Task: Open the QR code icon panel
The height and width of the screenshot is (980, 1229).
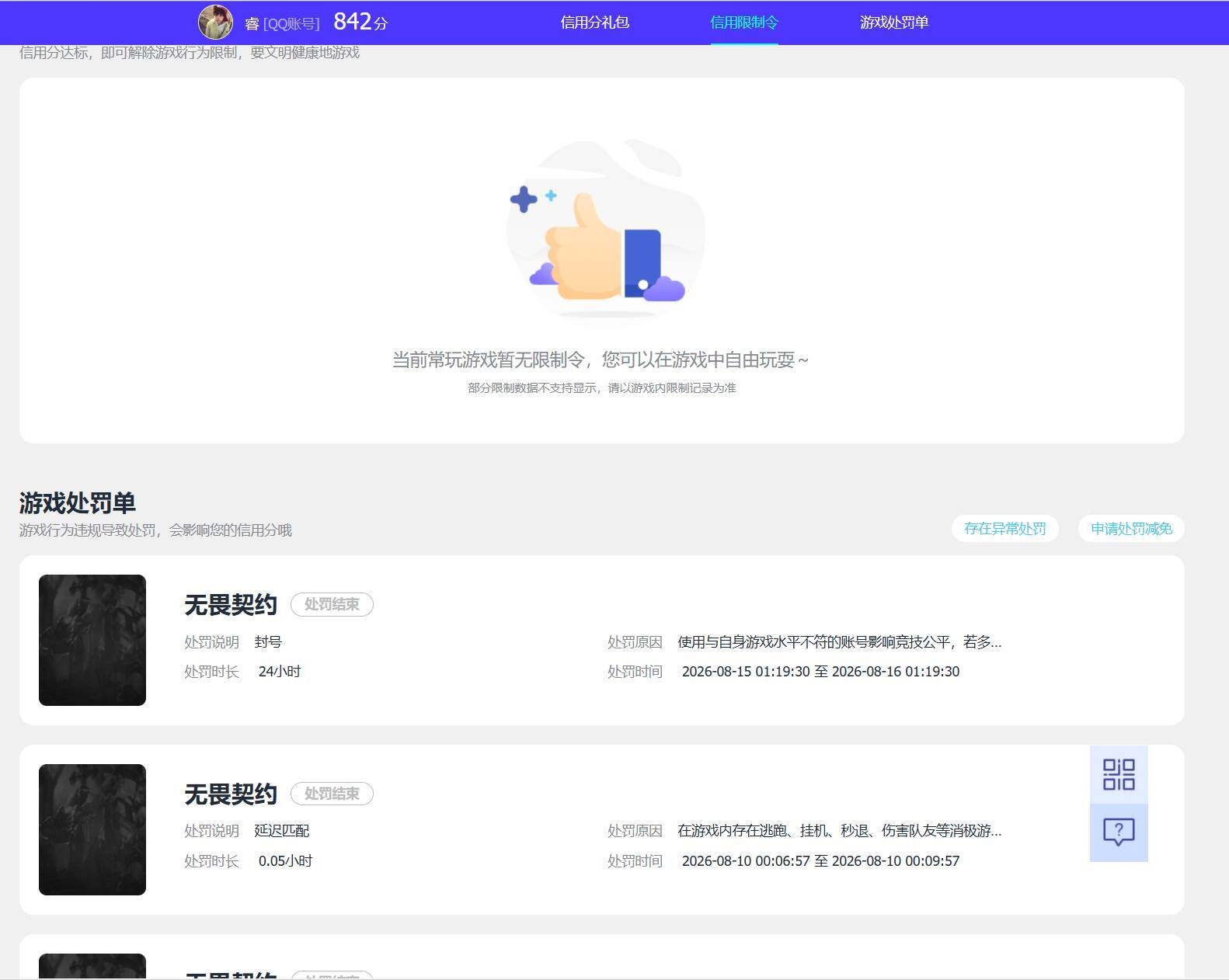Action: pos(1119,774)
